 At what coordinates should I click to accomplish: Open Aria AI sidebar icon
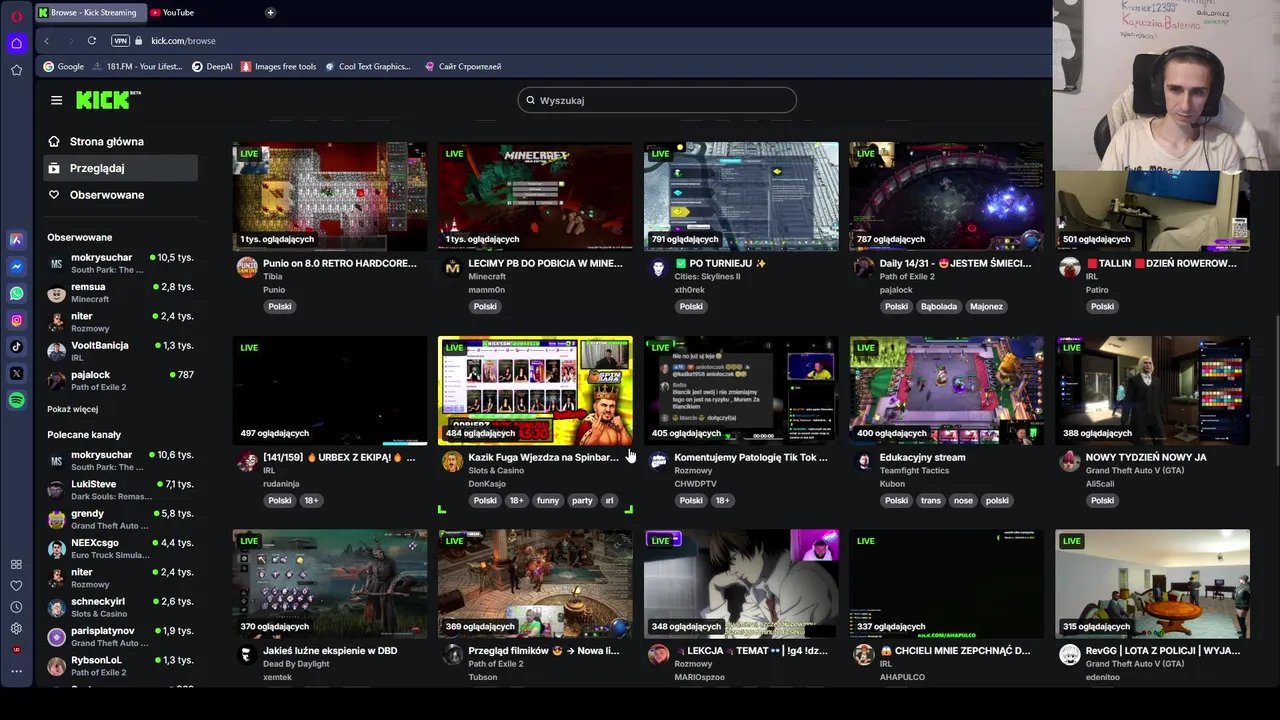16,240
